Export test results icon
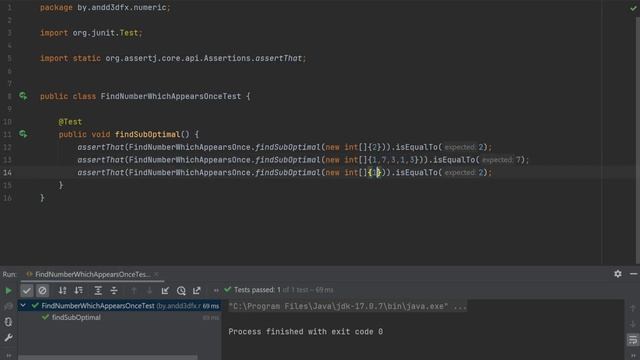This screenshot has height=360, width=640. pos(197,291)
